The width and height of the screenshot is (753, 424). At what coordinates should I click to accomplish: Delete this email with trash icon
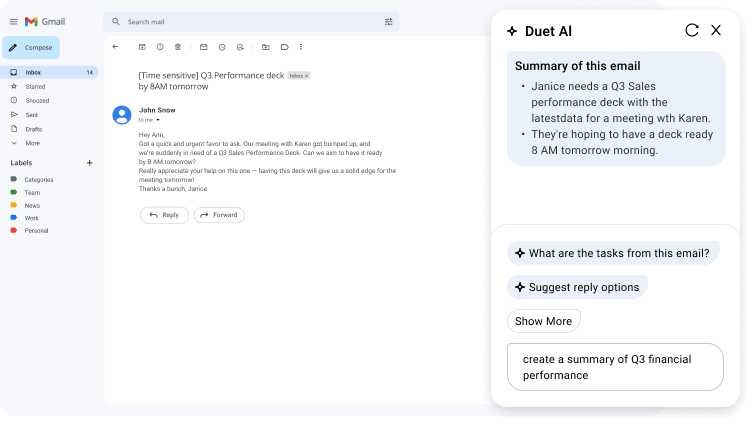(178, 47)
